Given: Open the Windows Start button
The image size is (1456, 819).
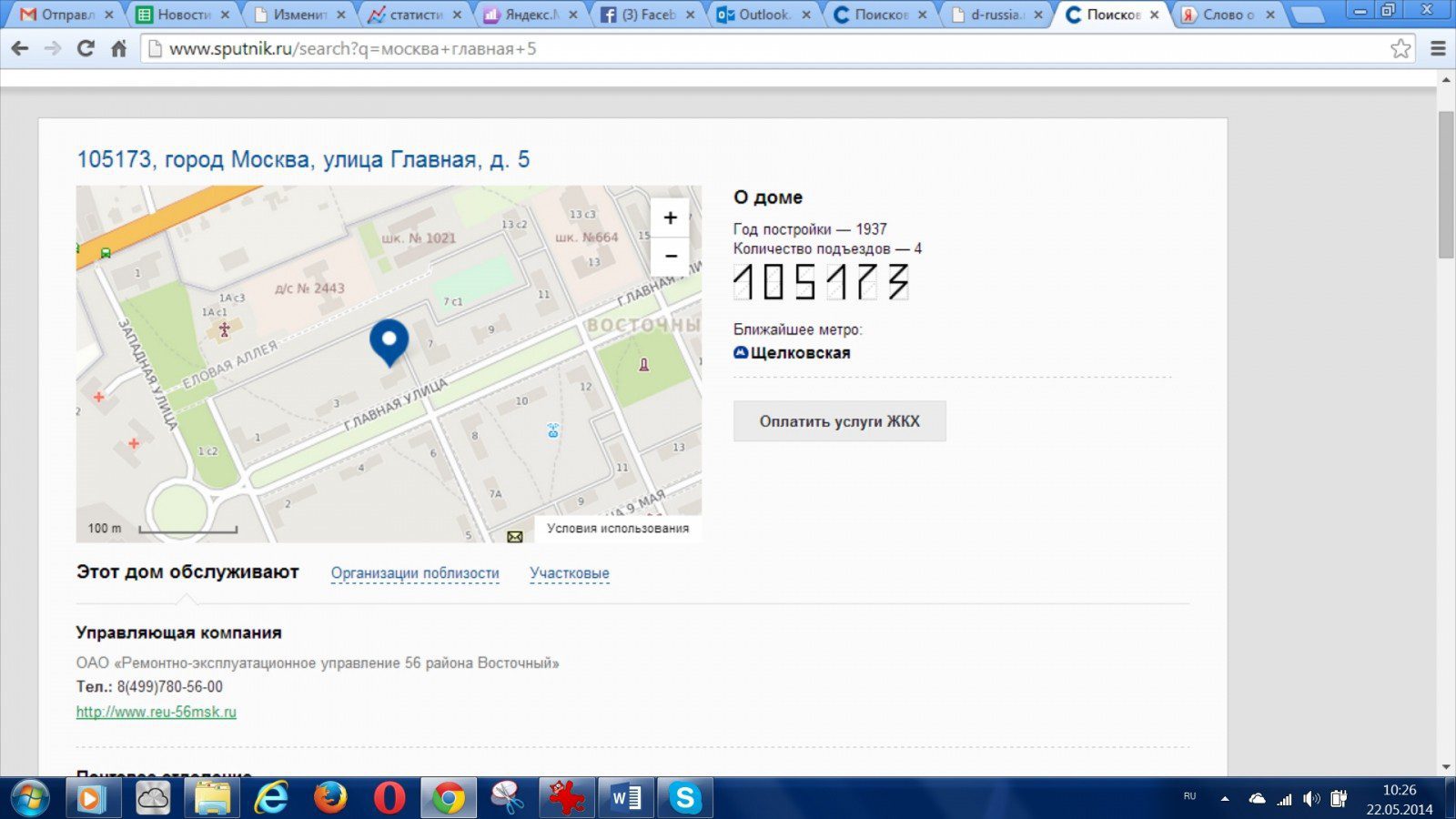Looking at the screenshot, I should coord(30,799).
